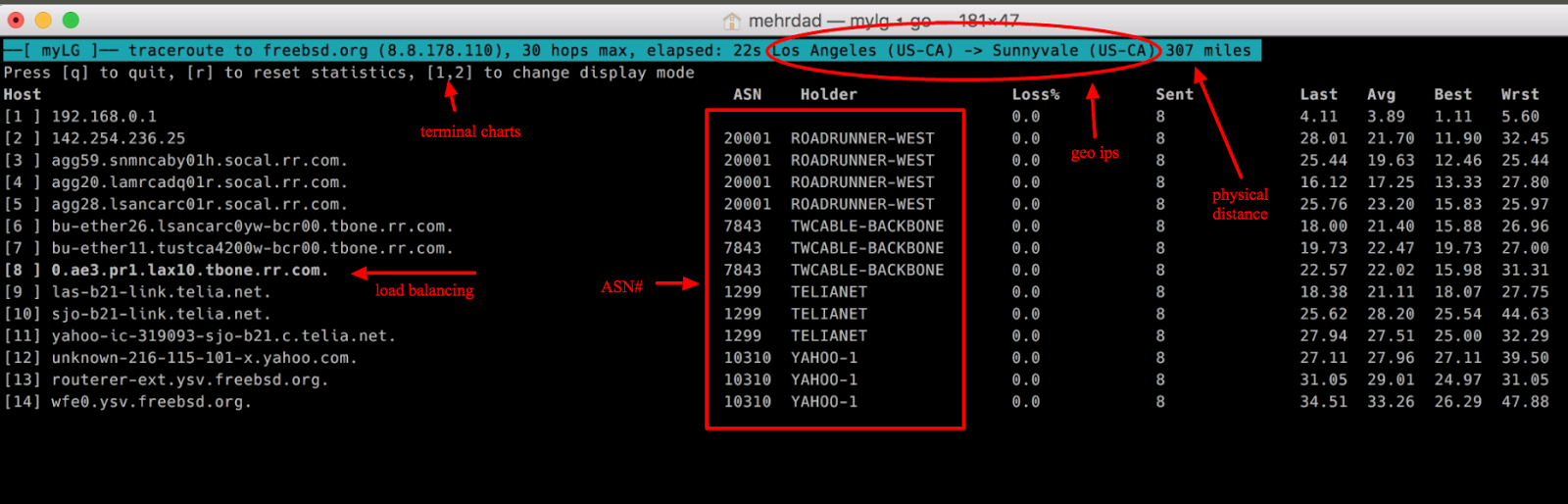Click the Wrst column header
1568x504 pixels.
pyautogui.click(x=1520, y=94)
